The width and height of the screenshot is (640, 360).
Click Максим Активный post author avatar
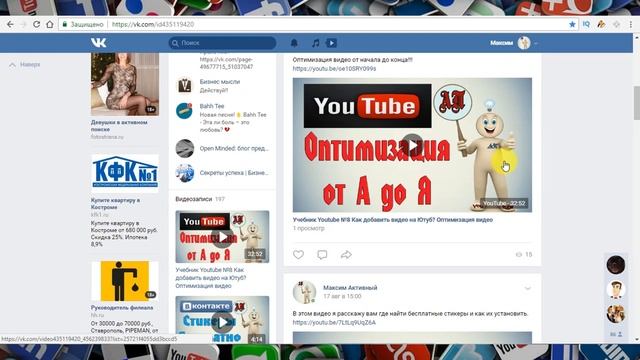point(304,292)
